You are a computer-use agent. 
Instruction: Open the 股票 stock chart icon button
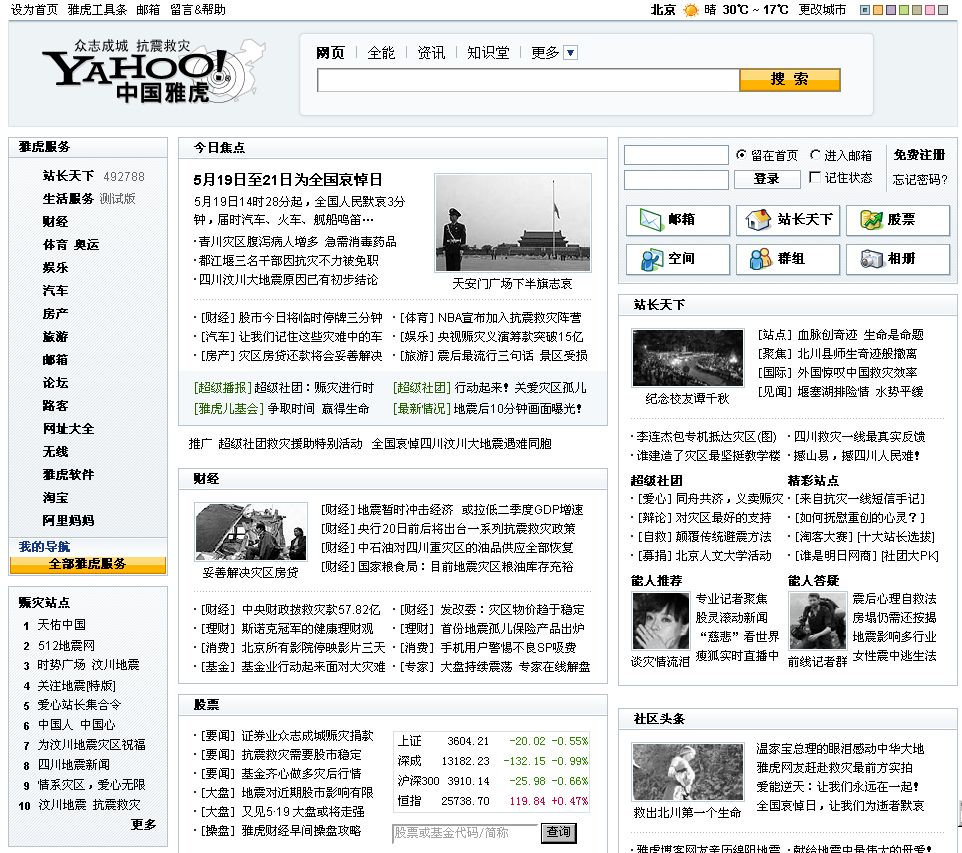898,220
